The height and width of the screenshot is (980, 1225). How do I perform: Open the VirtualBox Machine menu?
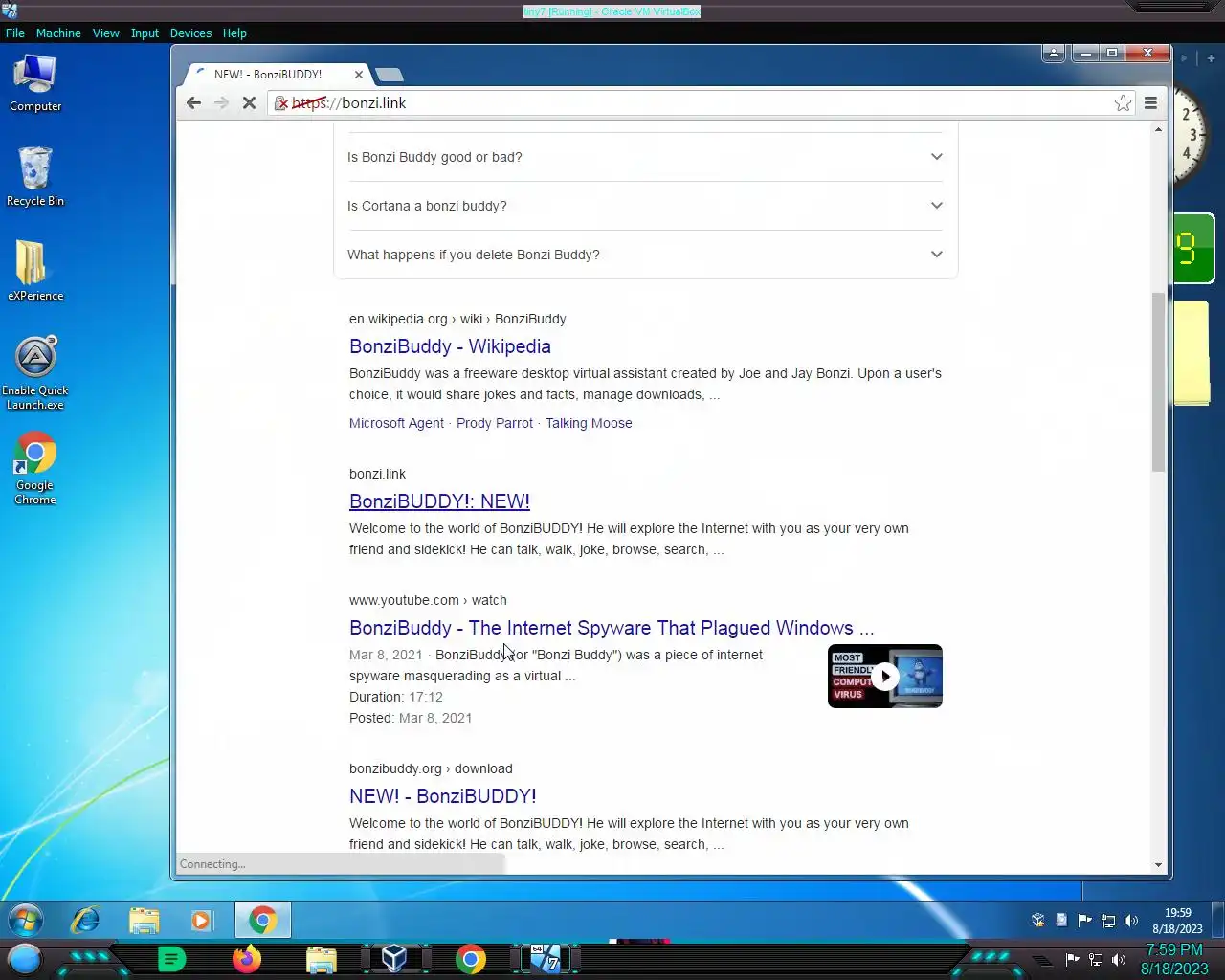58,33
